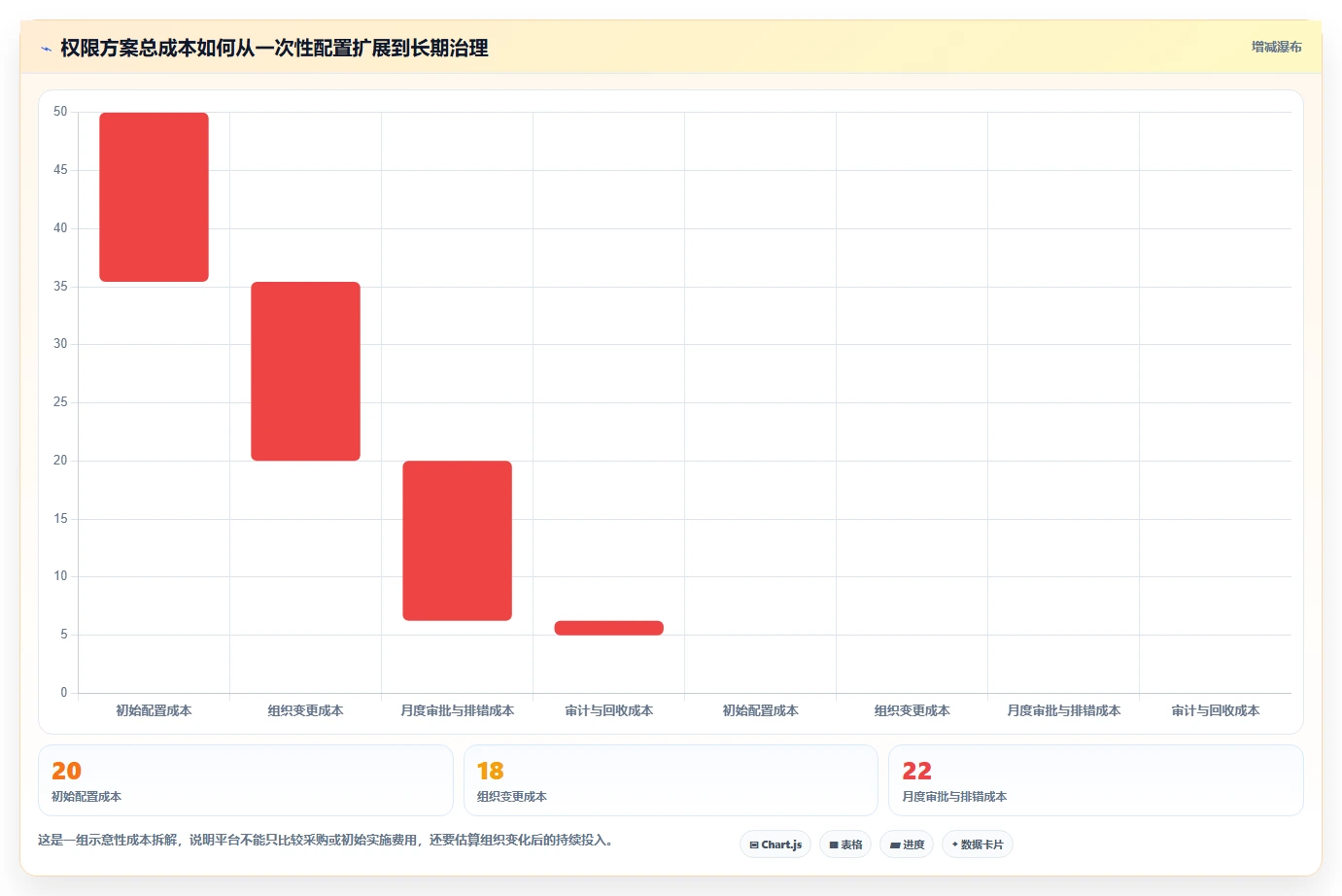Image resolution: width=1342 pixels, height=896 pixels.
Task: Click y-axis tick label 25
Action: coord(60,402)
